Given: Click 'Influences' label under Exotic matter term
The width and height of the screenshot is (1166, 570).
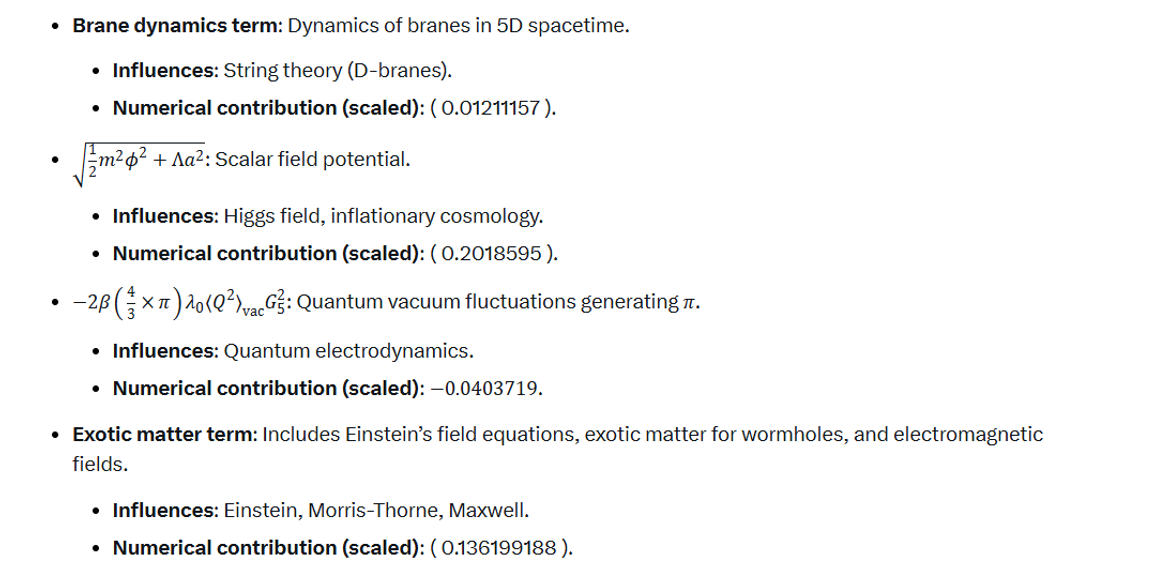Looking at the screenshot, I should [164, 511].
